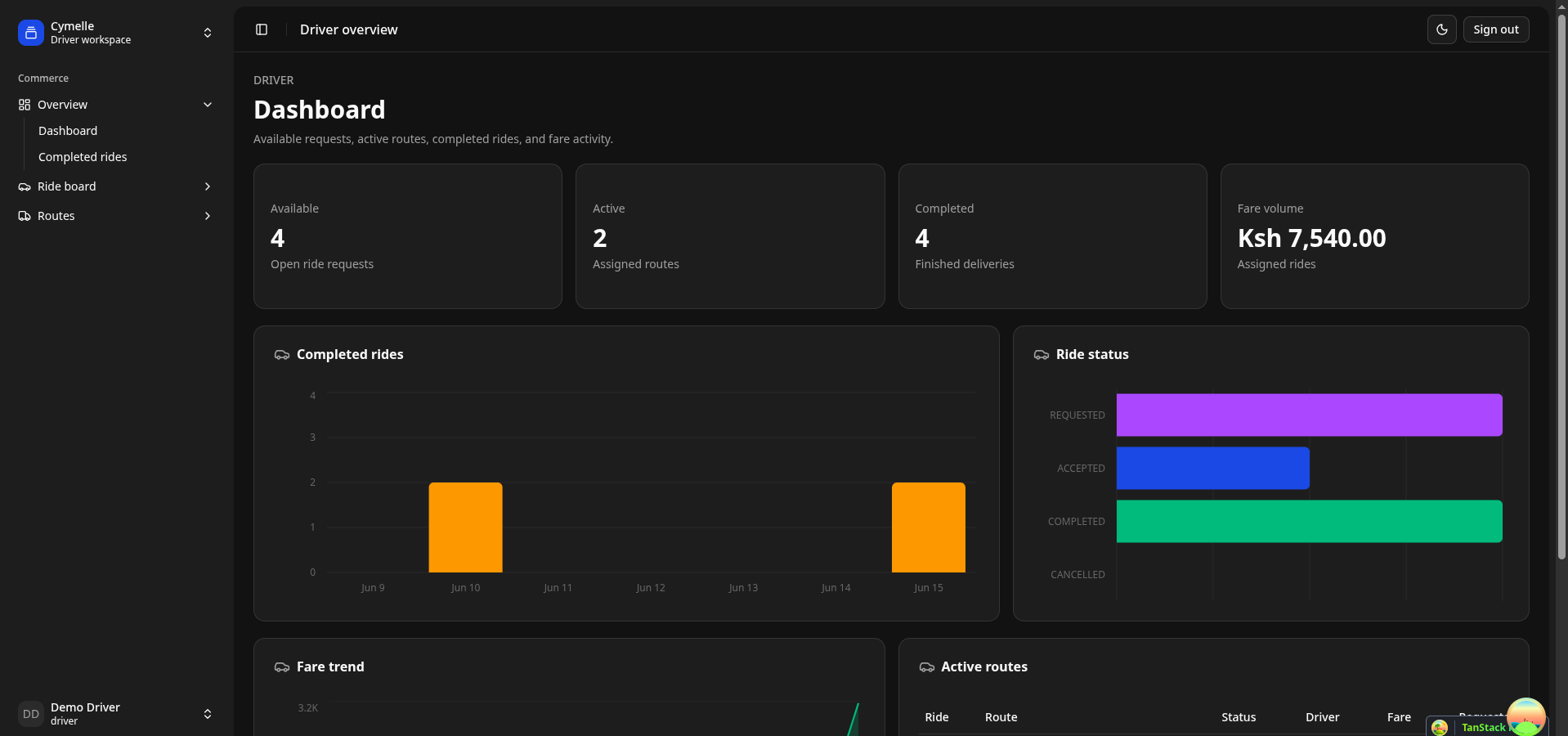The width and height of the screenshot is (1568, 736).
Task: Click the blue ACCEPTED bar
Action: click(x=1213, y=468)
